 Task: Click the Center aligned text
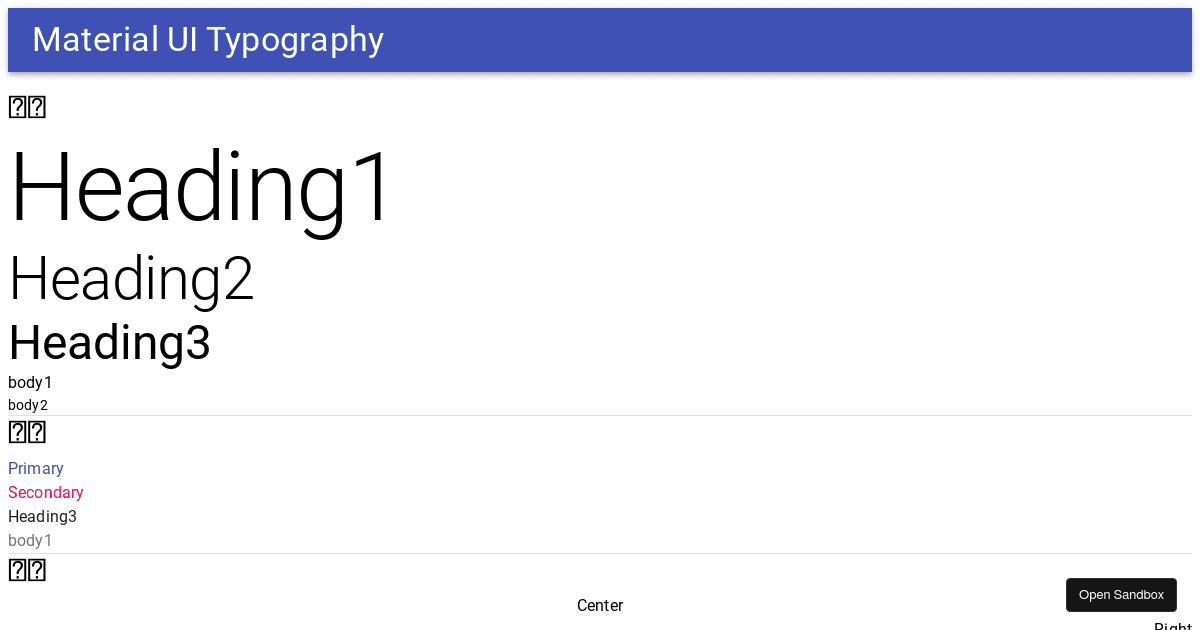[x=600, y=605]
